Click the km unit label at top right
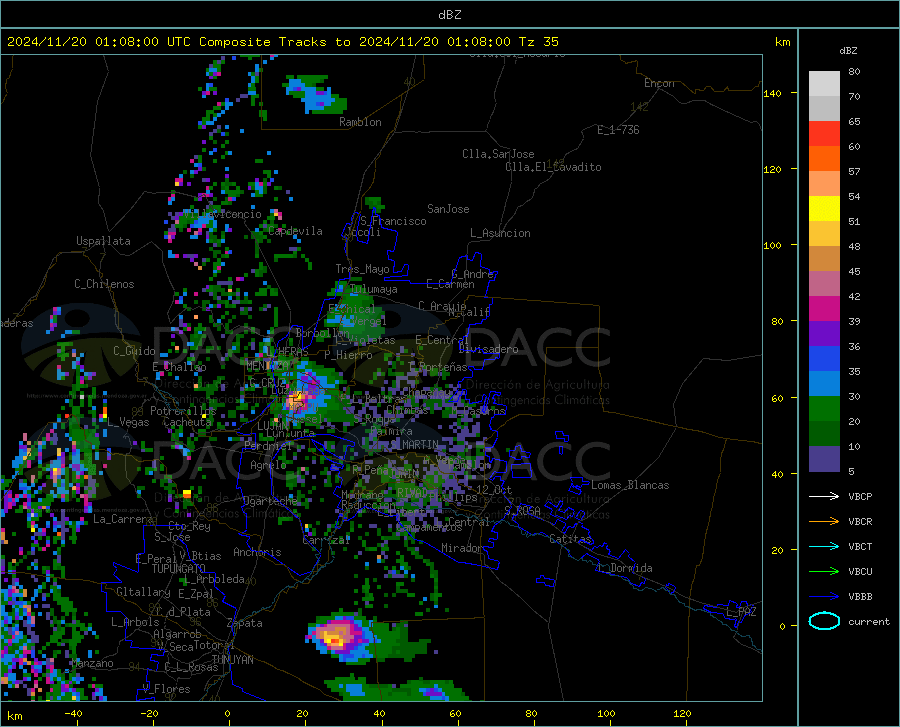Image resolution: width=900 pixels, height=727 pixels. click(x=782, y=42)
